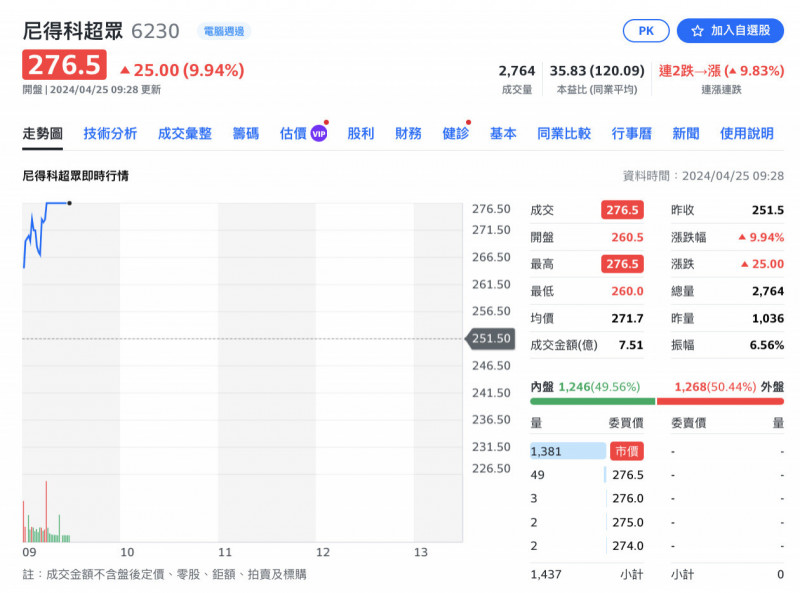Viewport: 800px width, 593px height.
Task: Click the 均價 271.7 value
Action: click(628, 318)
